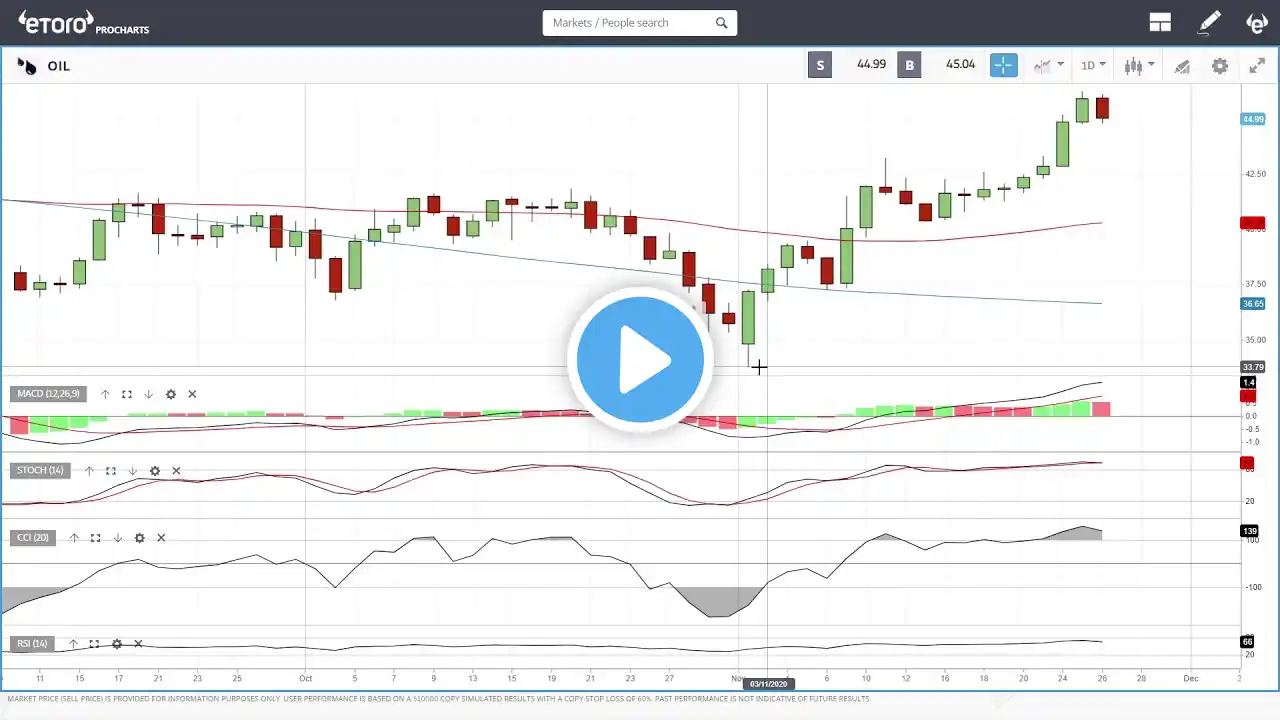Viewport: 1280px width, 720px height.
Task: Click the S sell button
Action: 820,66
